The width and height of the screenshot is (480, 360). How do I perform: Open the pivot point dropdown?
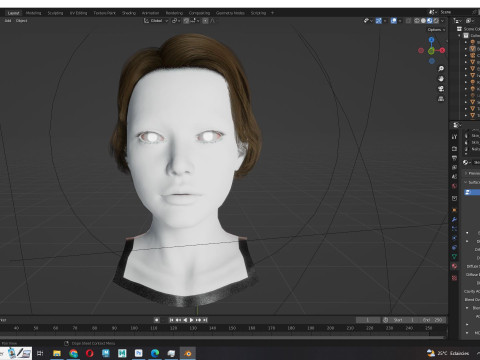point(176,21)
